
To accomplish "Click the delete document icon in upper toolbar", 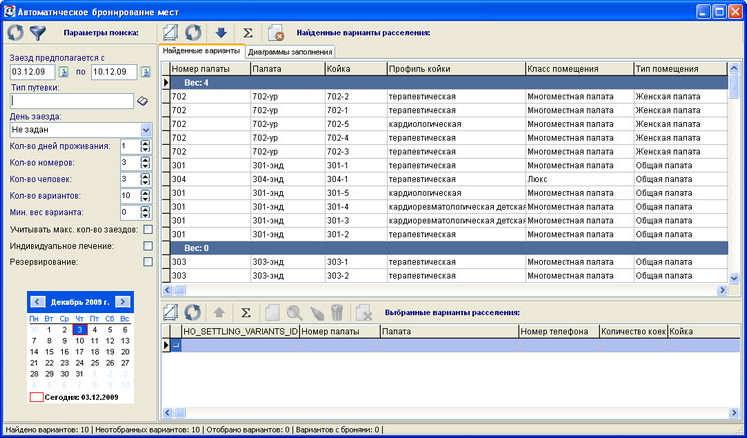I will [276, 33].
